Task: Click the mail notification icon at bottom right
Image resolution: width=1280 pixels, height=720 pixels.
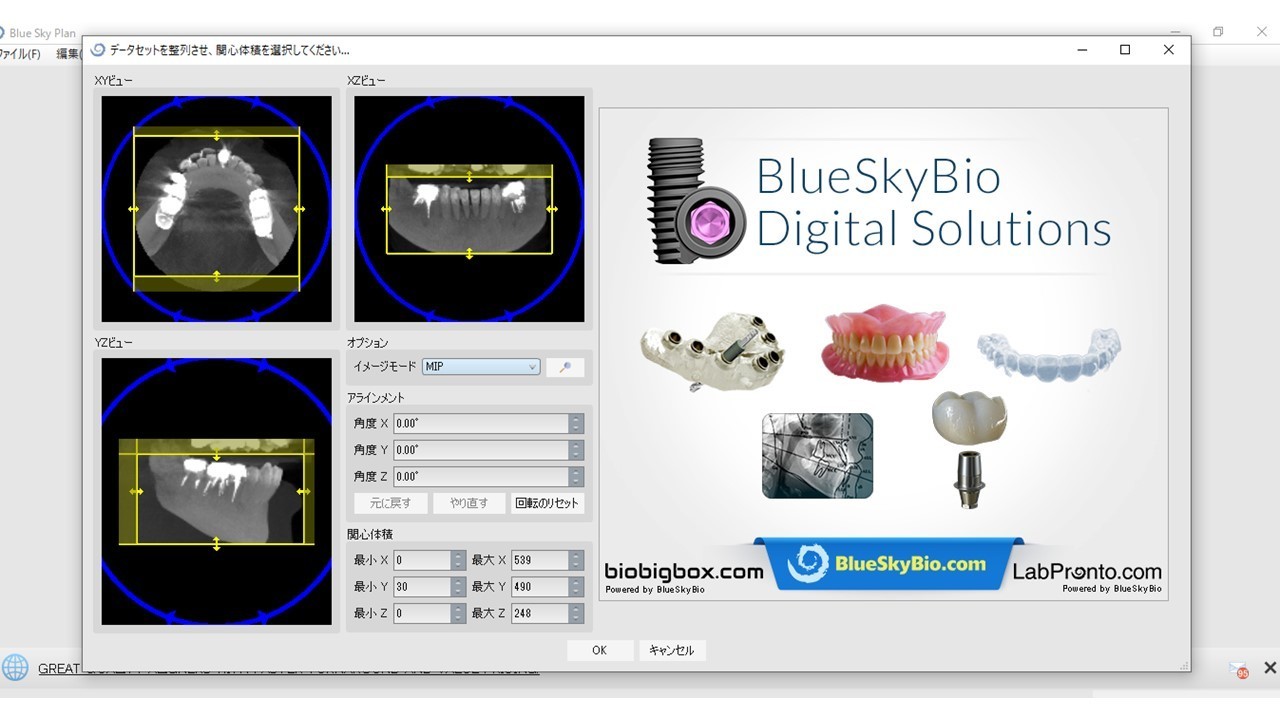Action: pyautogui.click(x=1239, y=669)
